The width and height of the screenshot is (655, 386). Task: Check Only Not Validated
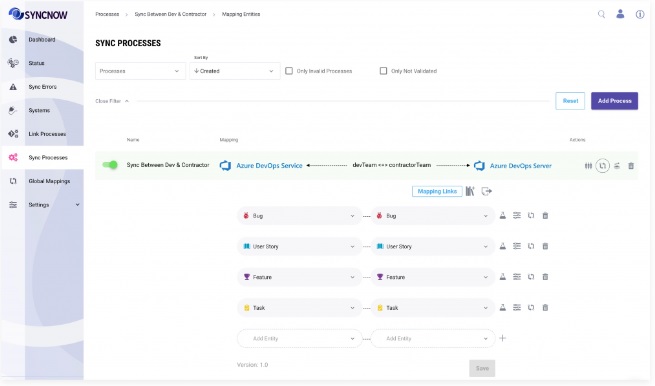[383, 71]
